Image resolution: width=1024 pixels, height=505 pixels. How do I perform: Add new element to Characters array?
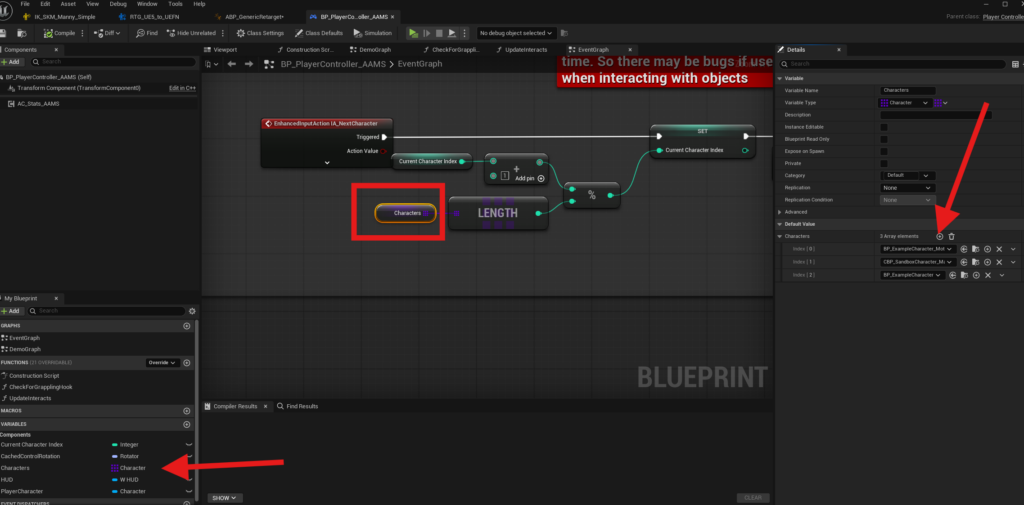click(x=939, y=236)
